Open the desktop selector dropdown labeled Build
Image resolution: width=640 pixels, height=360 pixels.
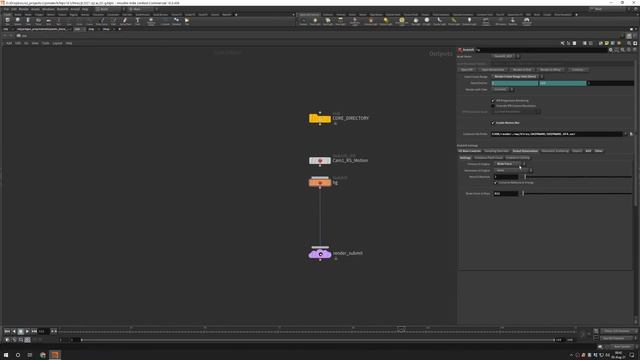[110, 9]
